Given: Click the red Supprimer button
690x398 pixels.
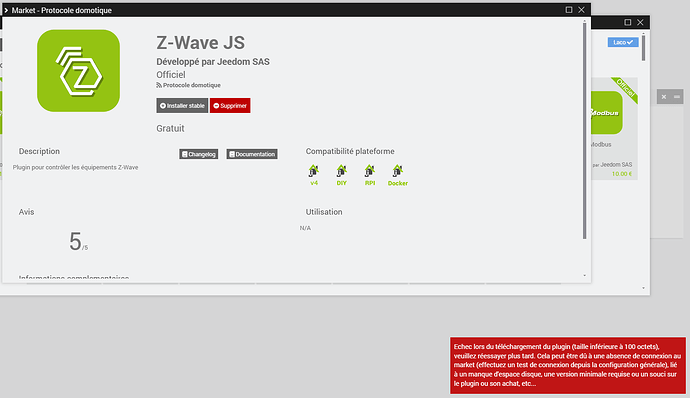Looking at the screenshot, I should coord(230,106).
